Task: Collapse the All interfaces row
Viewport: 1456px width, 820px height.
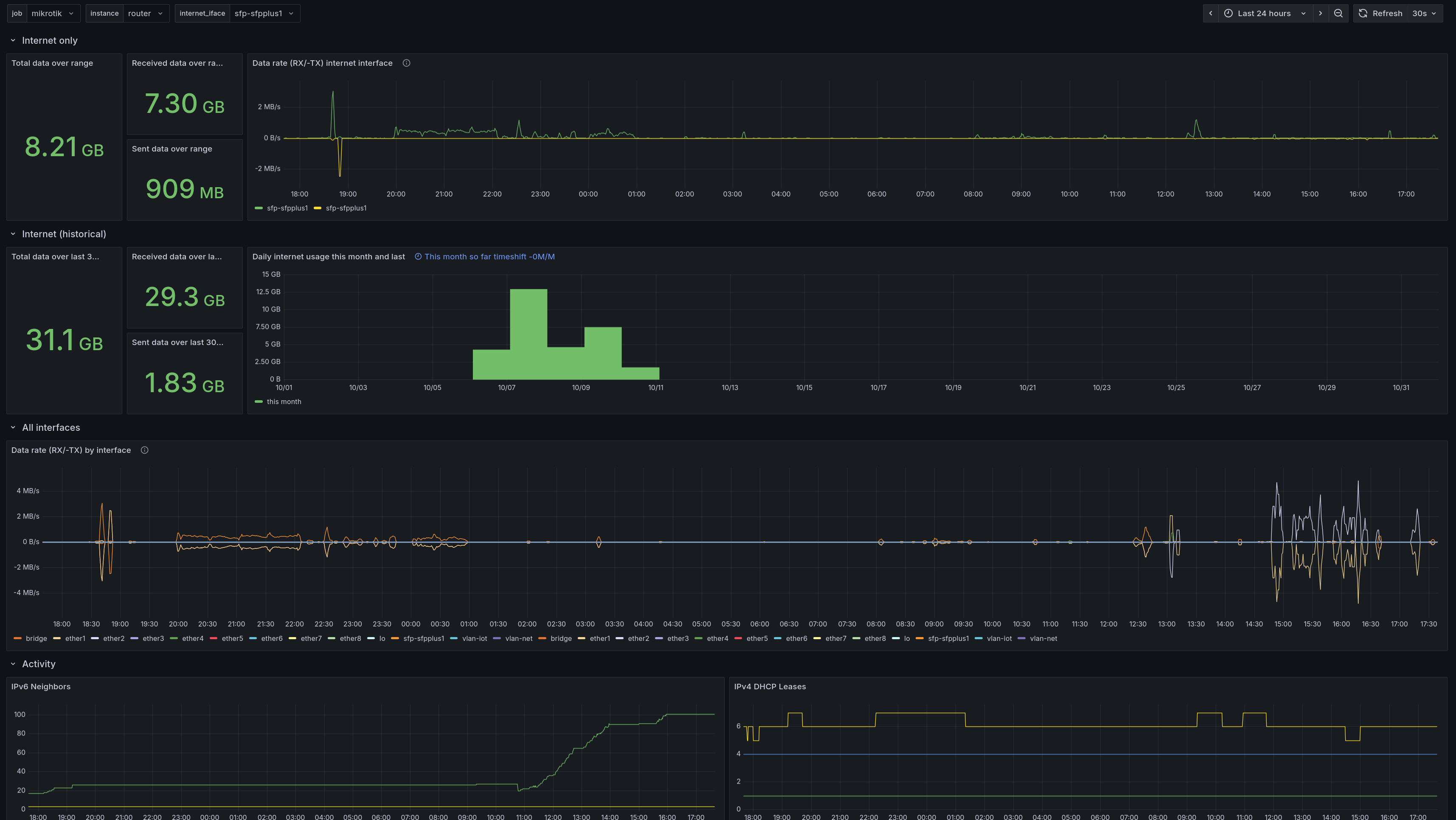Action: coord(13,428)
